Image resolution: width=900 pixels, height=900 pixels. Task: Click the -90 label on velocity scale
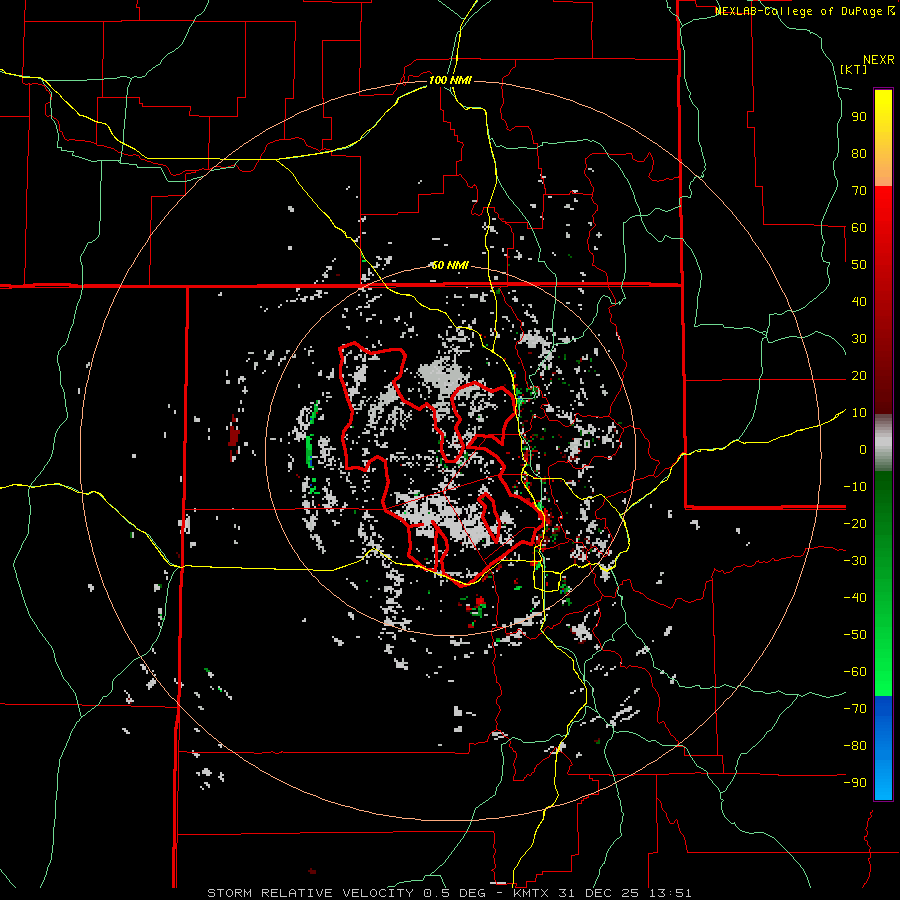[x=854, y=783]
